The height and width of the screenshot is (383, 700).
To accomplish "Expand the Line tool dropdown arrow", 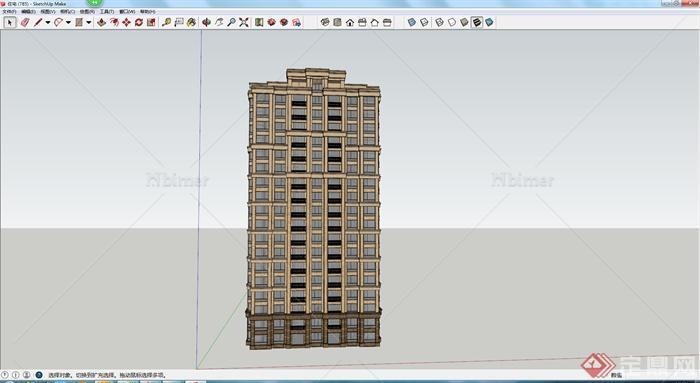I will pos(48,22).
